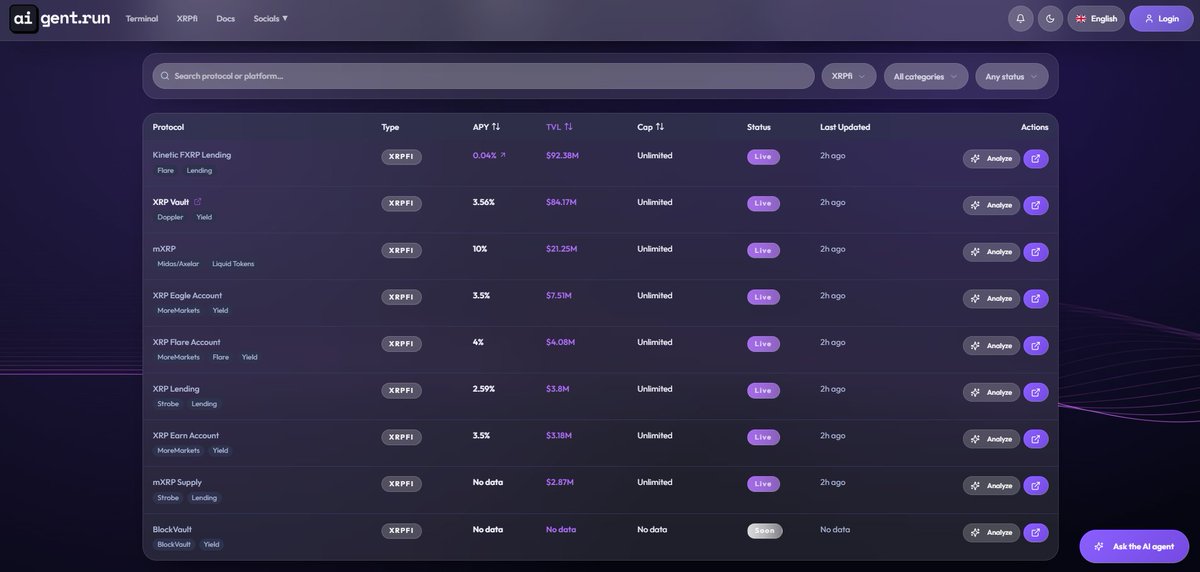1200x572 pixels.
Task: Analyze XRP Eagle Account
Action: point(991,298)
